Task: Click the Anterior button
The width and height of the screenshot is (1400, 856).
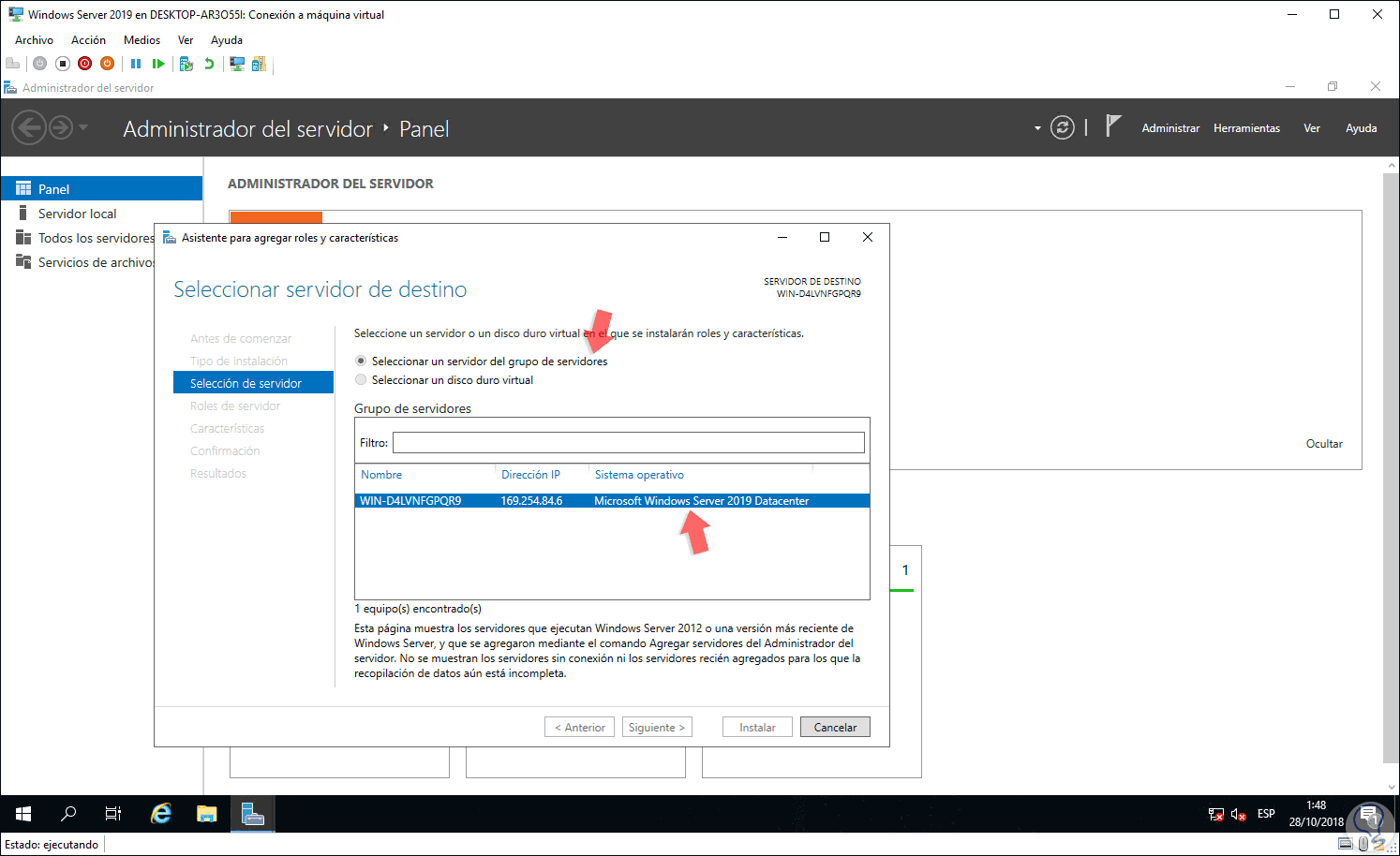Action: coord(580,728)
